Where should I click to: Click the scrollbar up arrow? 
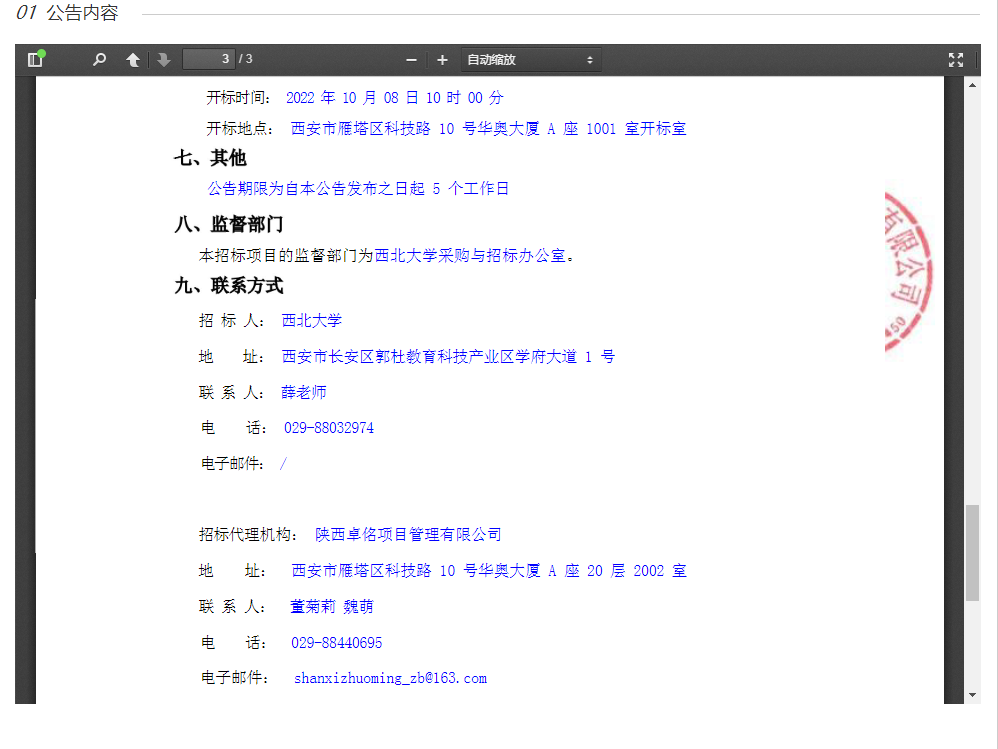[972, 85]
